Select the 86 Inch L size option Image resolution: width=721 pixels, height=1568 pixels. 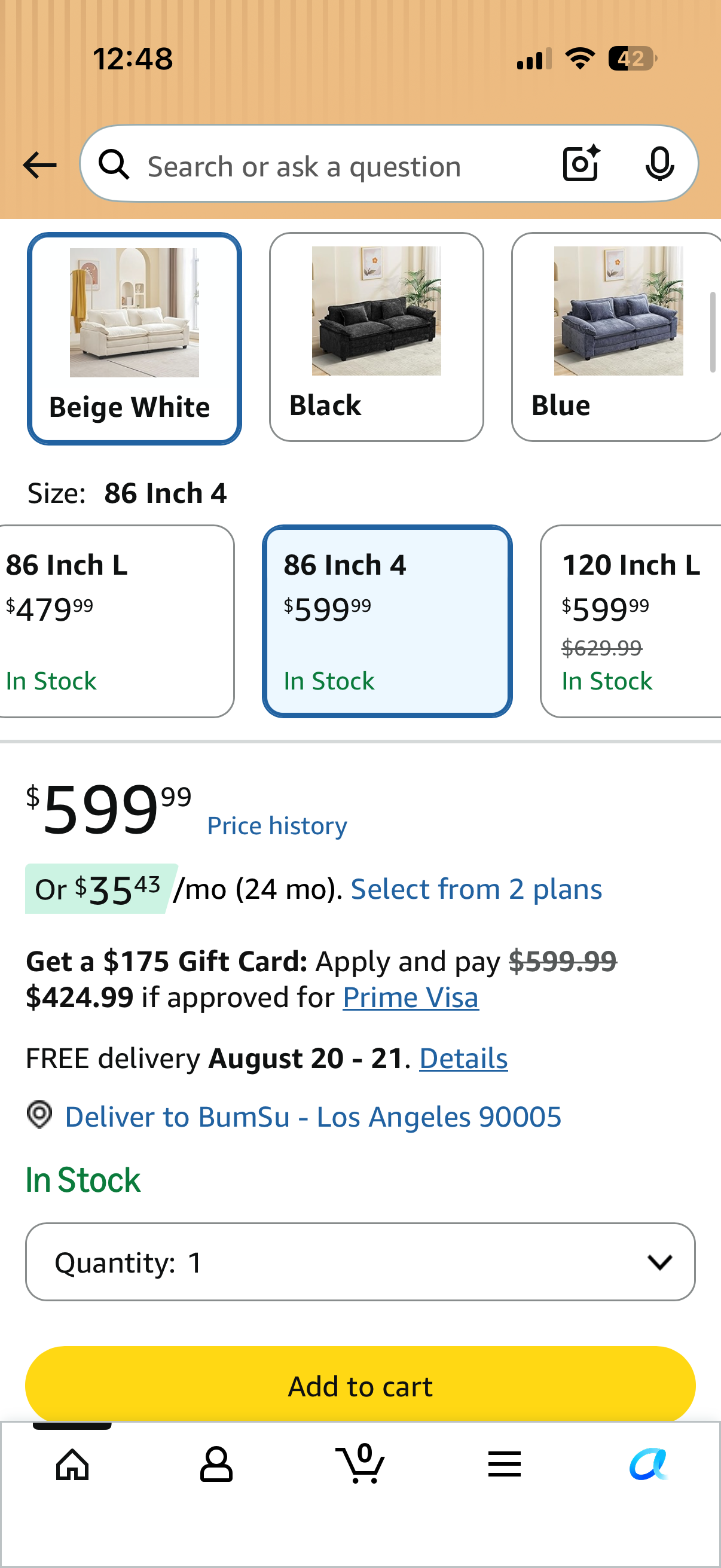[115, 621]
